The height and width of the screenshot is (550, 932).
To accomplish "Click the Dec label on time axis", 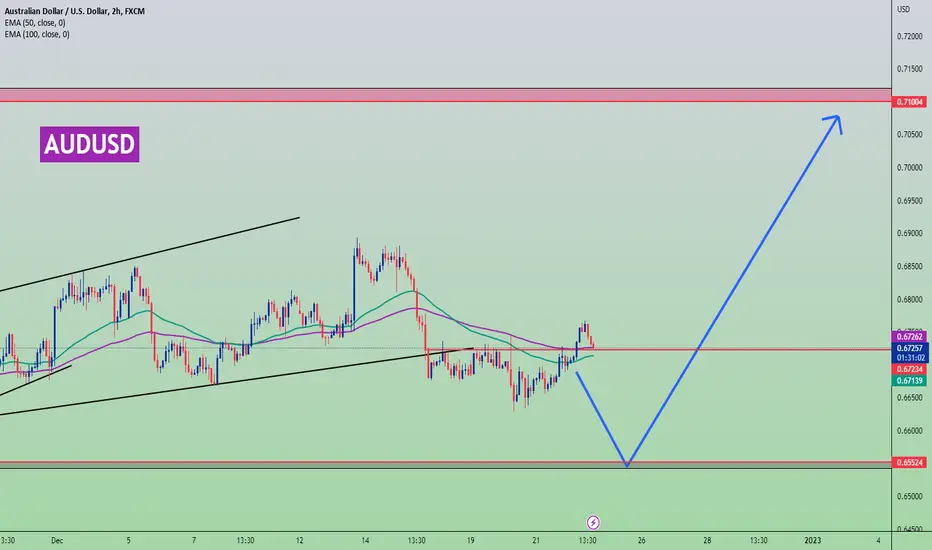I will click(57, 540).
